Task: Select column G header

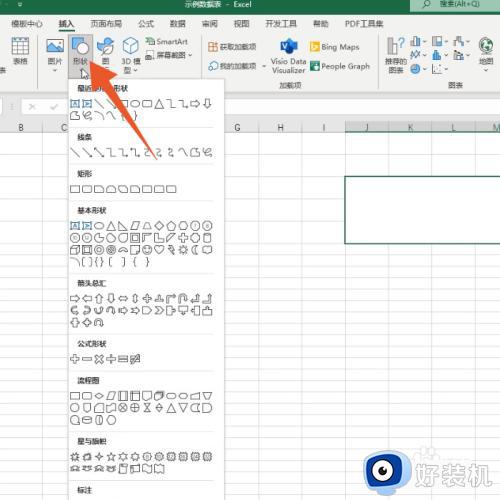Action: (237, 127)
